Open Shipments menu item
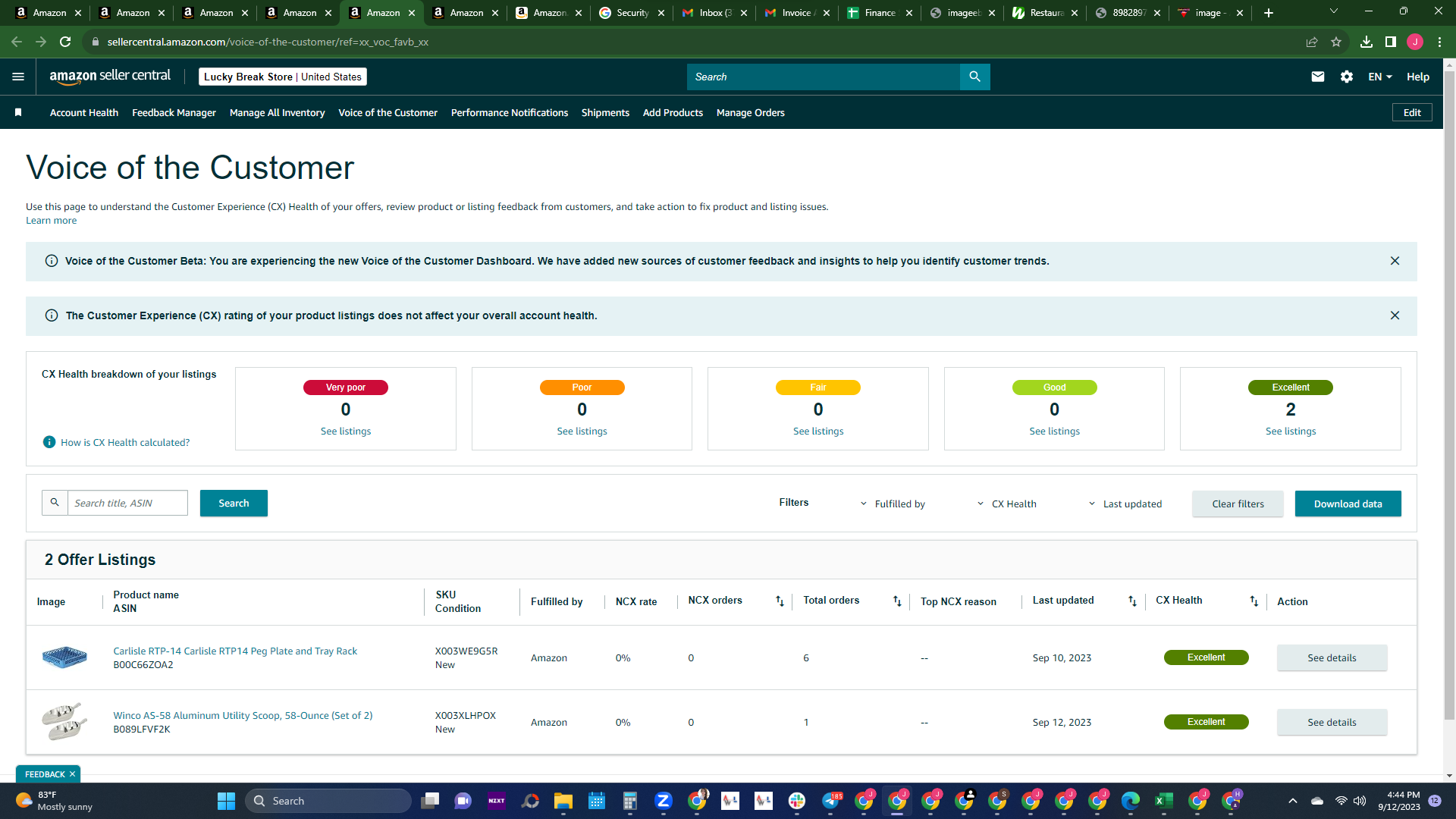1456x819 pixels. [605, 112]
